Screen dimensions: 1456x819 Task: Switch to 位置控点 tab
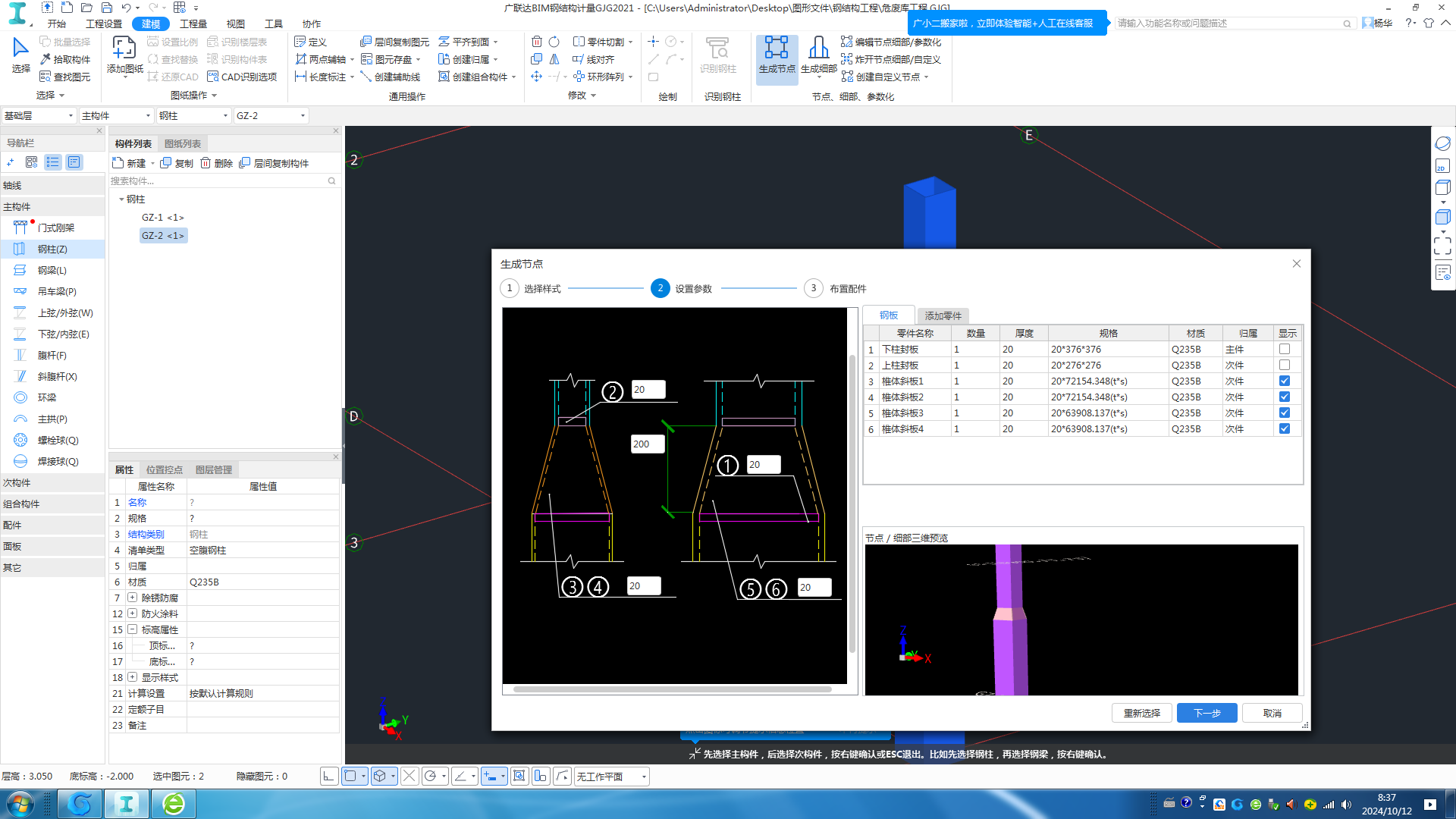[165, 469]
